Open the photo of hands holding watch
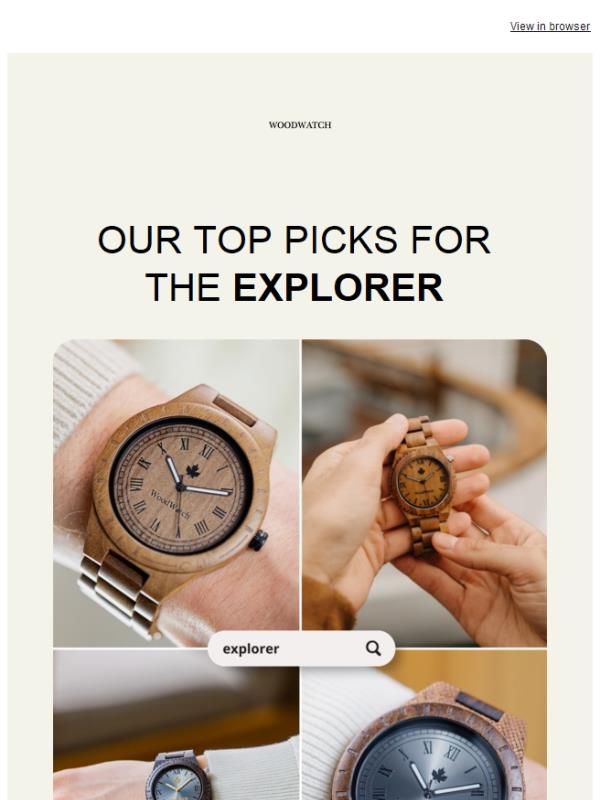 coord(424,493)
